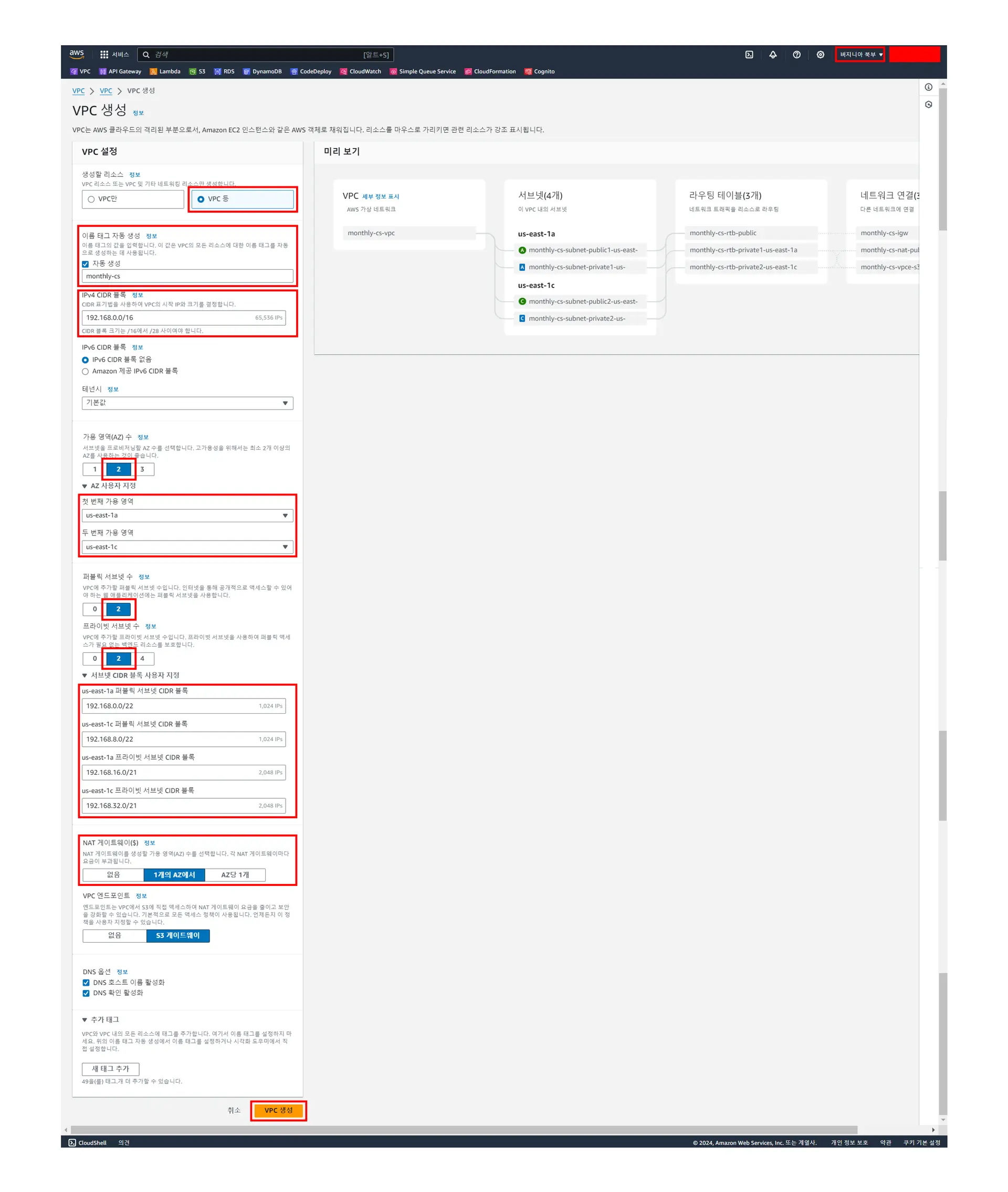Click the orange 'VPC 생성' button
This screenshot has height=1192, width=1008.
pos(278,1110)
